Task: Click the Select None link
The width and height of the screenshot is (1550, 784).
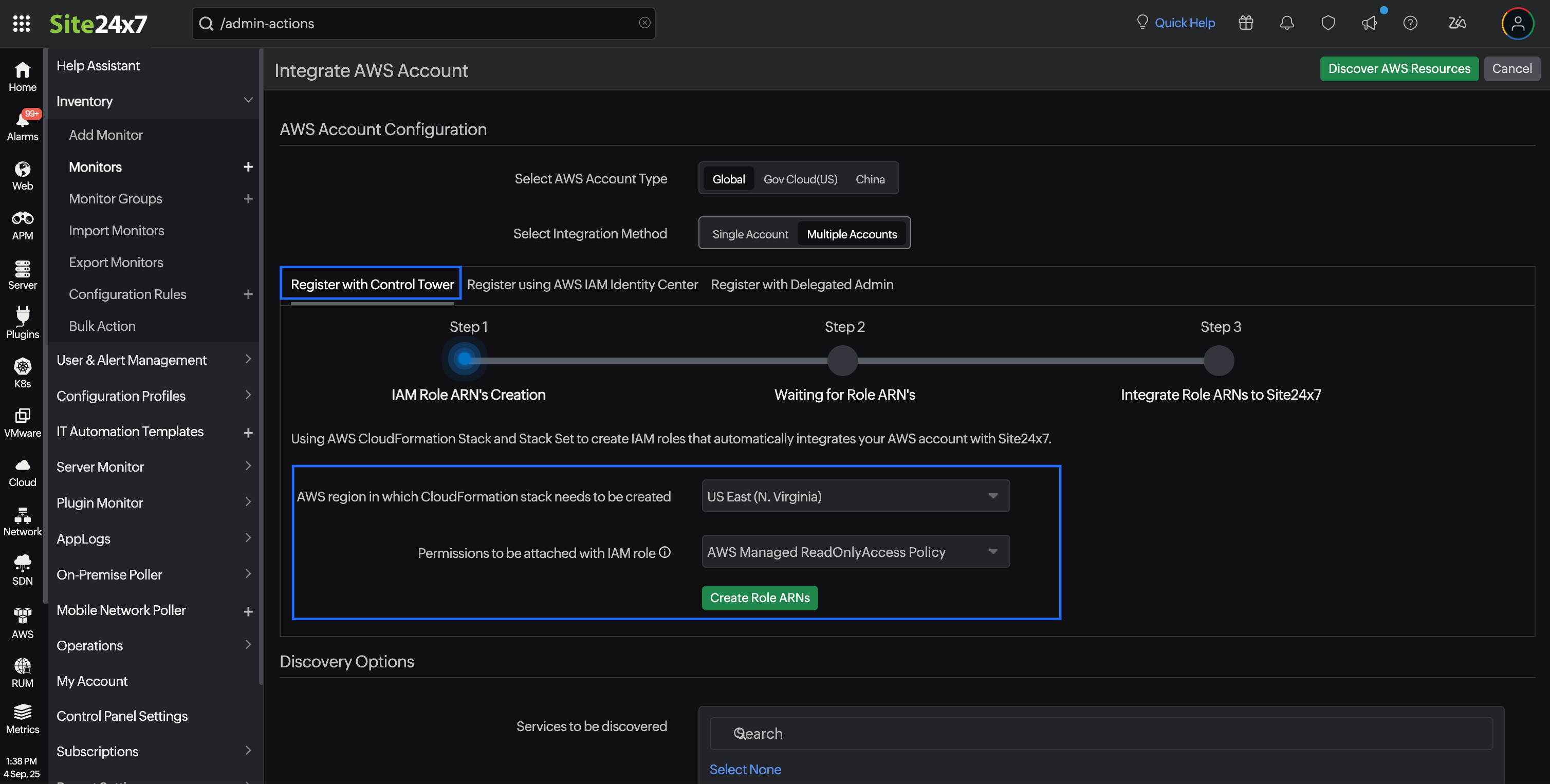Action: [x=745, y=769]
